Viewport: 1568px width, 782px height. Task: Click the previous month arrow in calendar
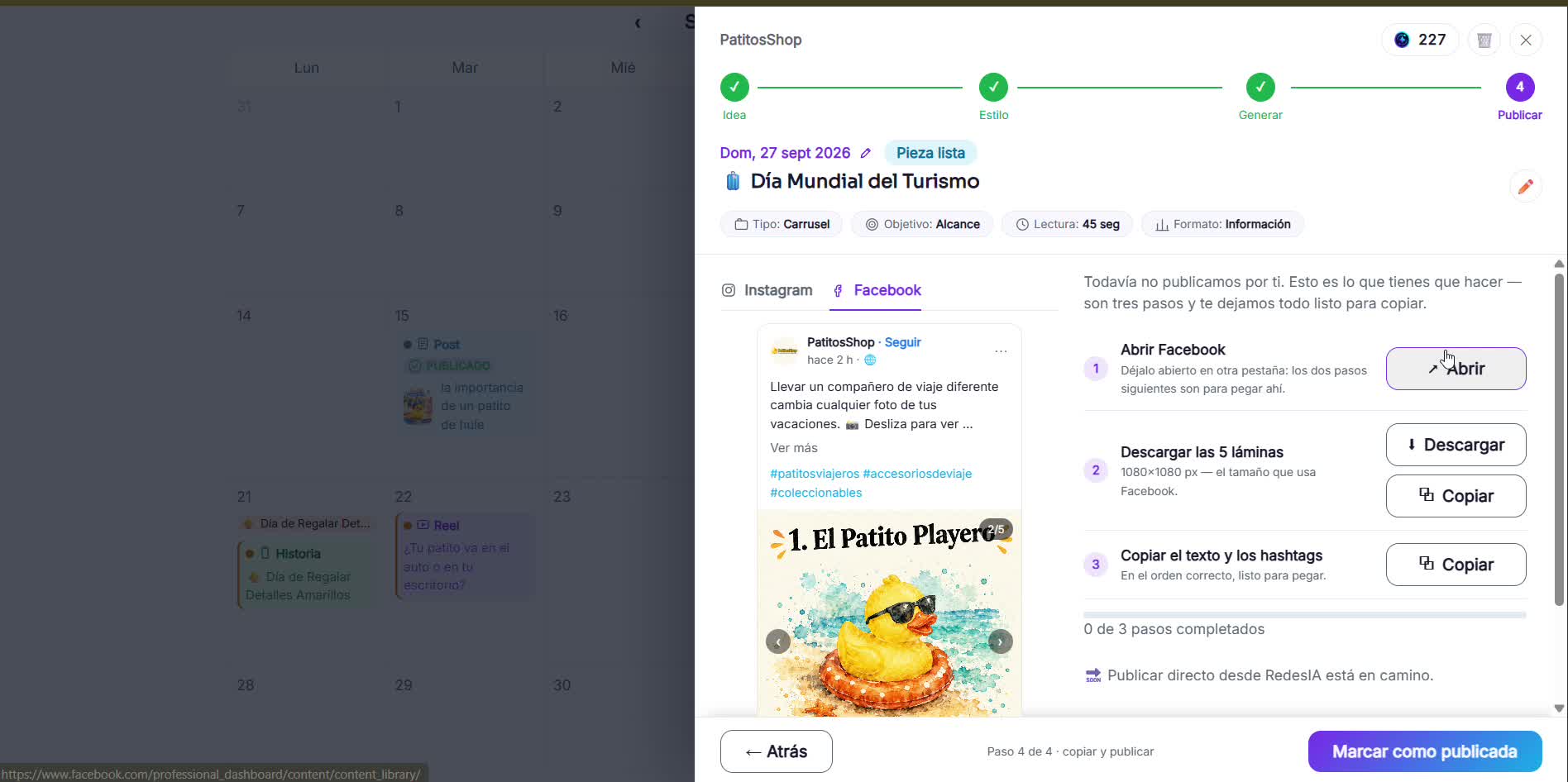638,23
